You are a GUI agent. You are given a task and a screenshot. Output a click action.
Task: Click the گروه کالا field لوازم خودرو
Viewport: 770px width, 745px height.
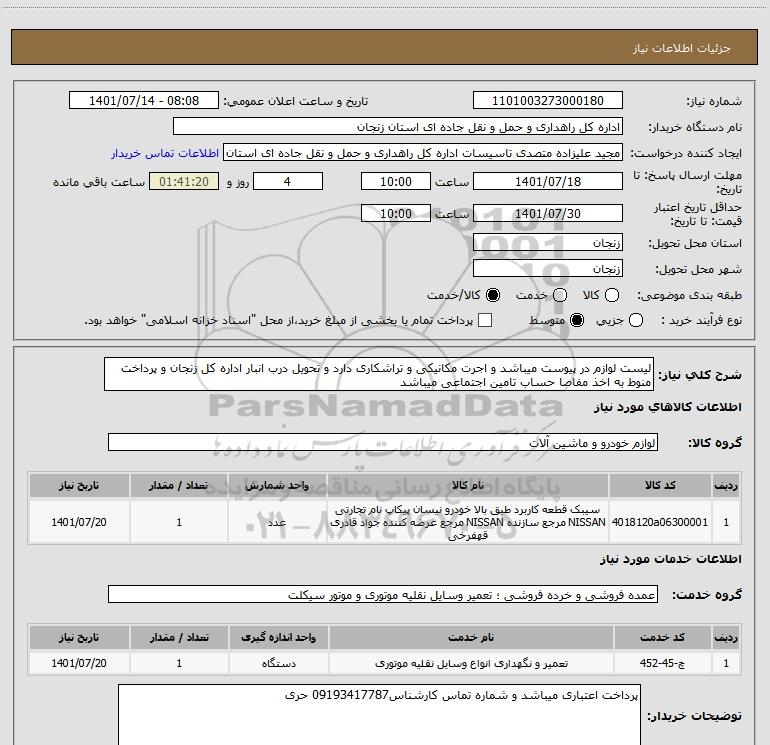383,442
